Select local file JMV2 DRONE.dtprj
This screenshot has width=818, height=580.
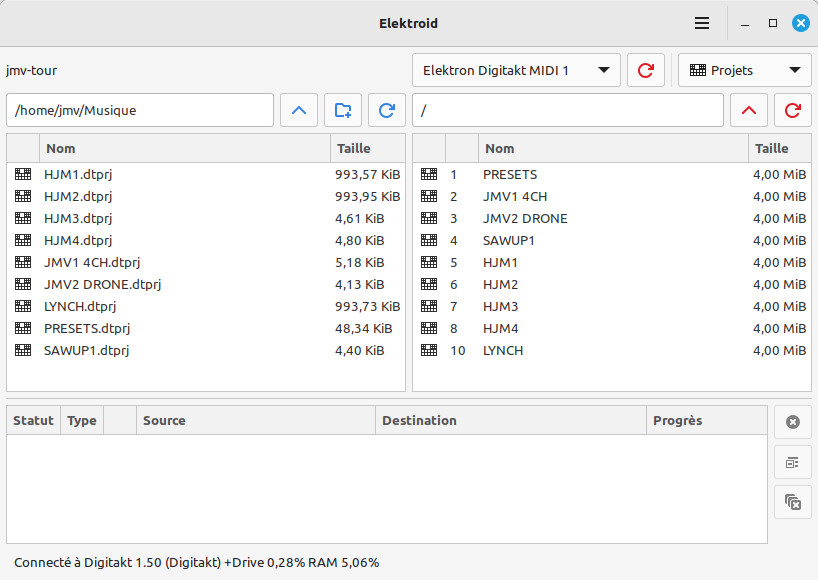click(206, 284)
